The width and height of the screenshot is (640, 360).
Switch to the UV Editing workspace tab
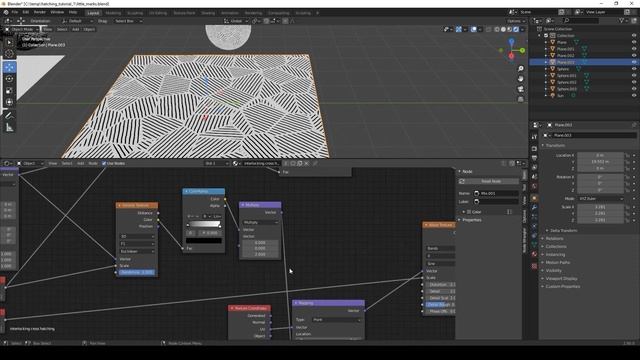pos(158,13)
